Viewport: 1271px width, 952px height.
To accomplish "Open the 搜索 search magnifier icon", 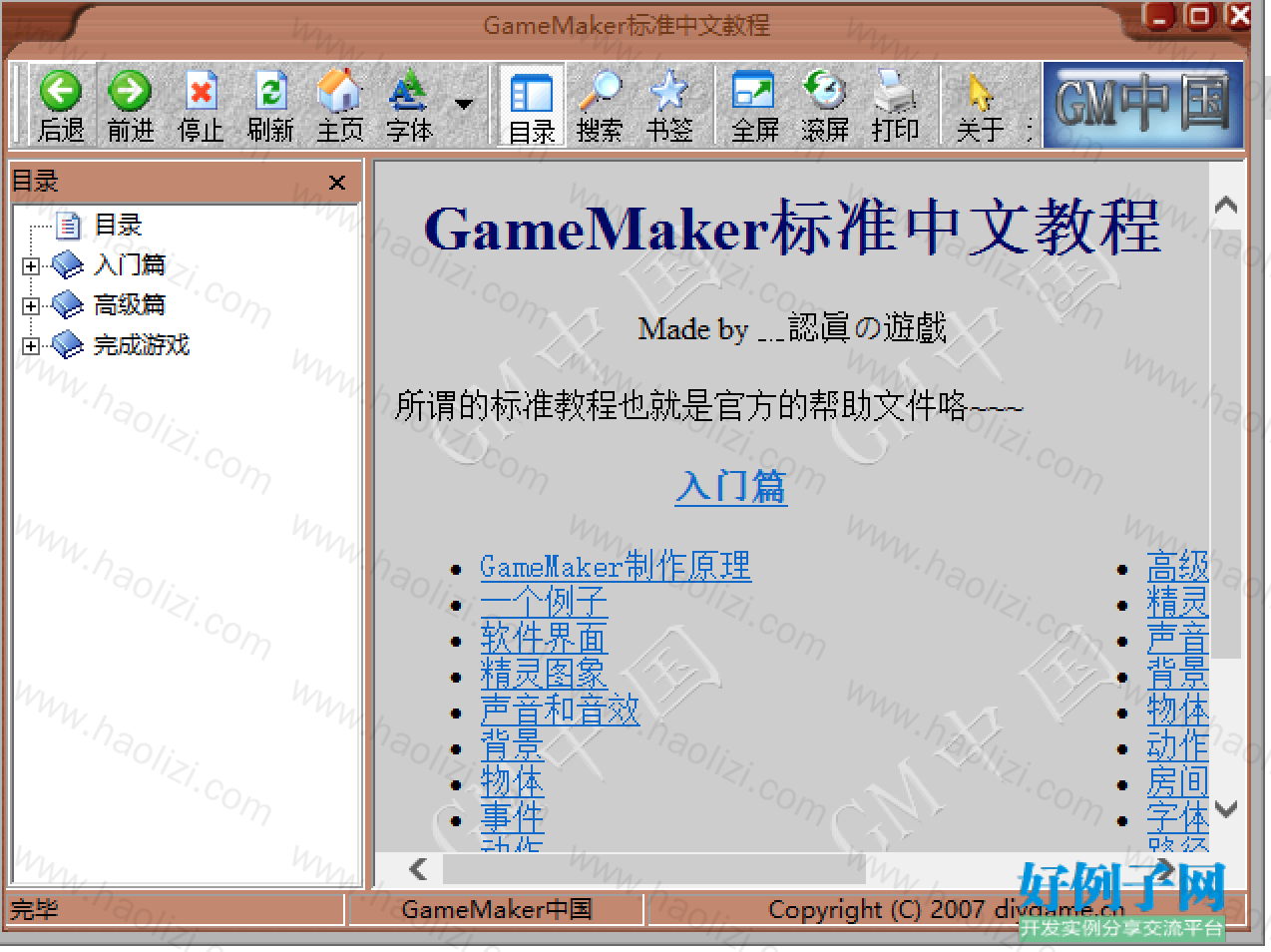I will 600,91.
